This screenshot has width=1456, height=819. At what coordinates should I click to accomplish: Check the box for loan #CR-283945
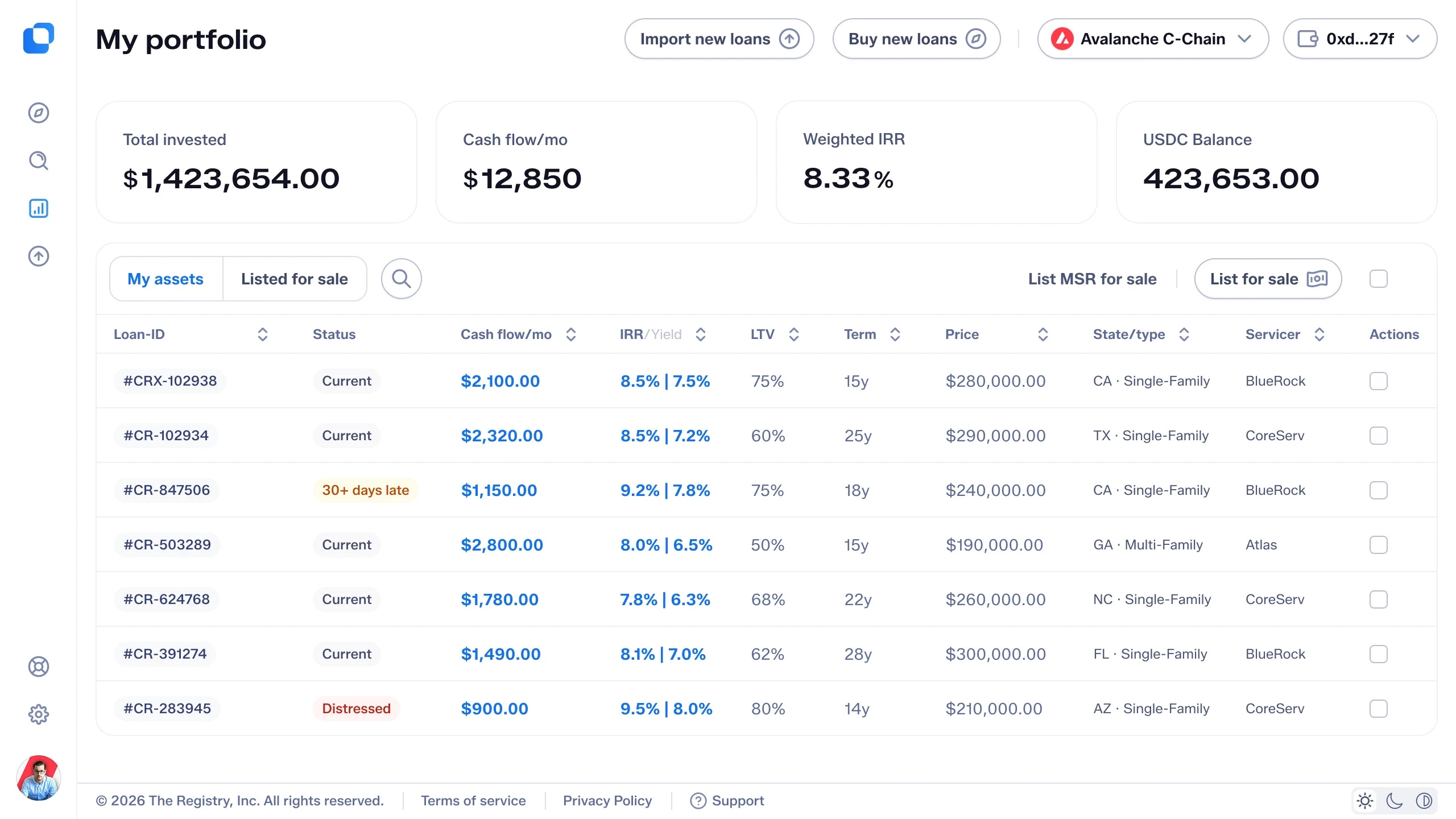coord(1379,709)
